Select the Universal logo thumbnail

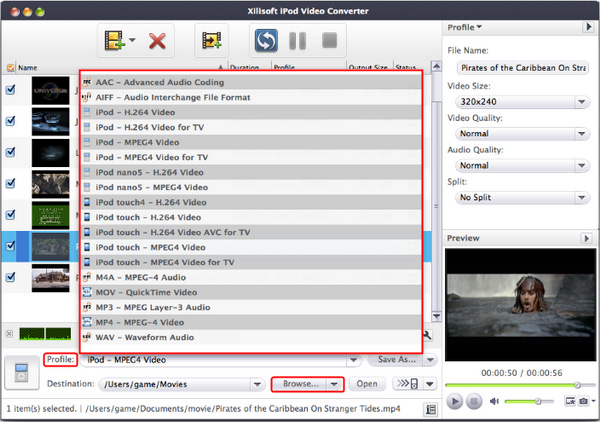click(51, 90)
